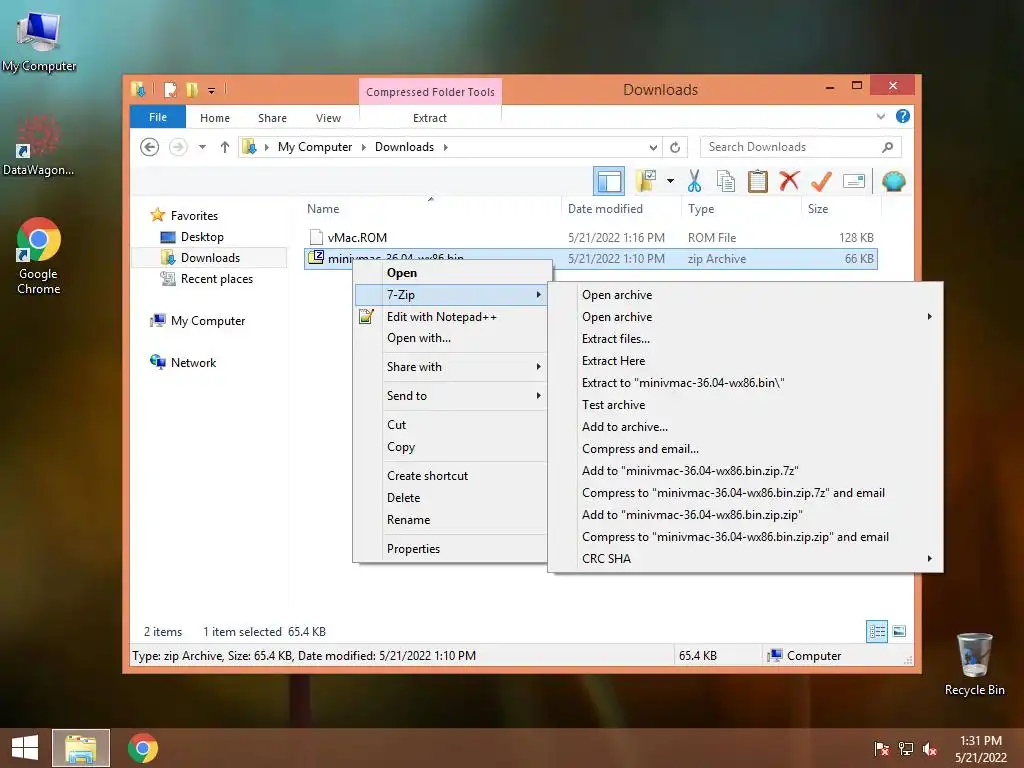Click the folder options icon in toolbar
This screenshot has height=768, width=1024.
[646, 181]
